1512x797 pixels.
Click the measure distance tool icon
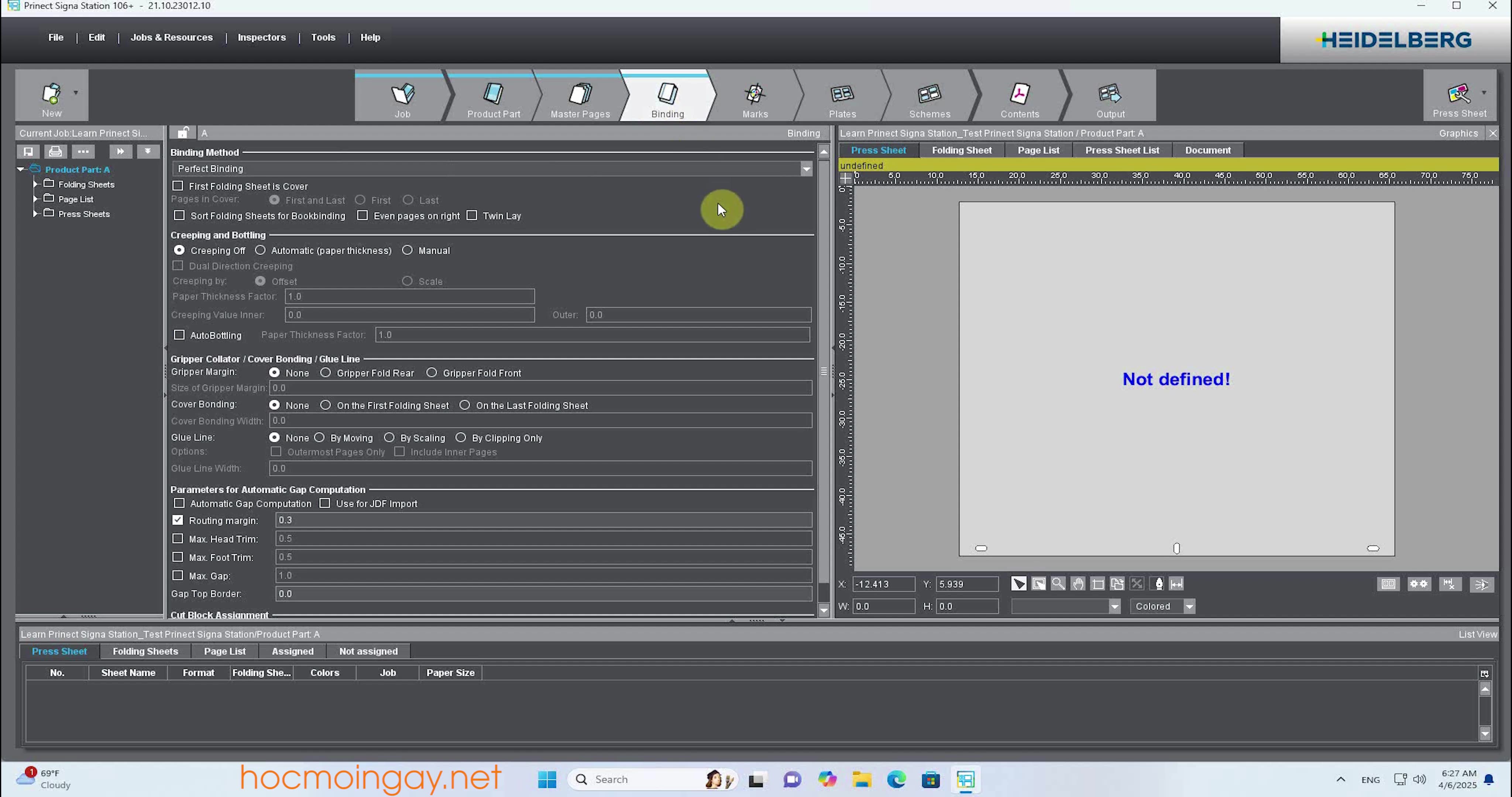[x=1176, y=583]
